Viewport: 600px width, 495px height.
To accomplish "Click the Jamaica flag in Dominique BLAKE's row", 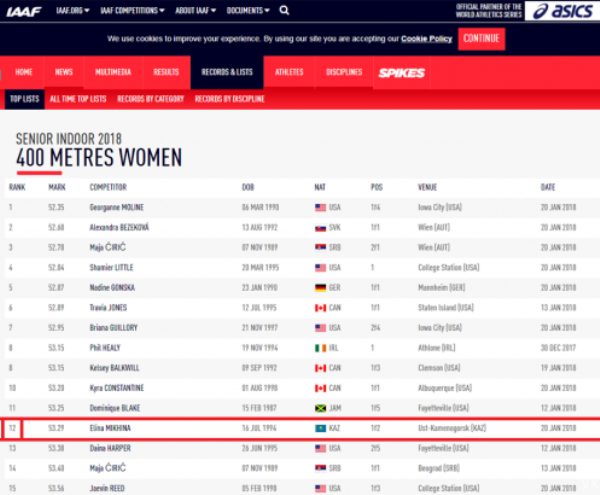I will pyautogui.click(x=321, y=408).
